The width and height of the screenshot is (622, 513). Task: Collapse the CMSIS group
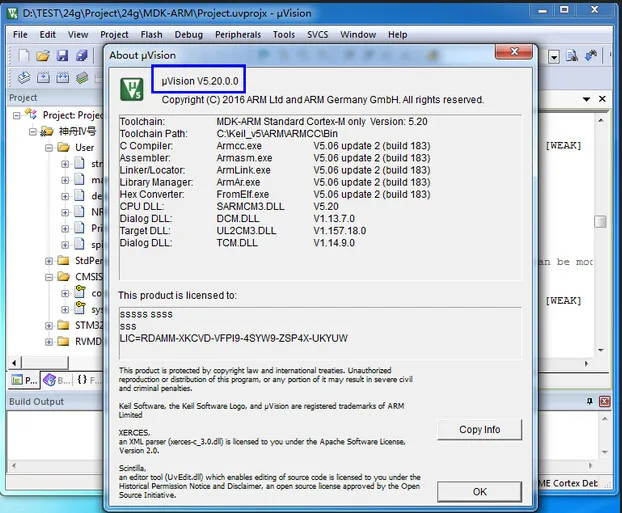[x=49, y=277]
